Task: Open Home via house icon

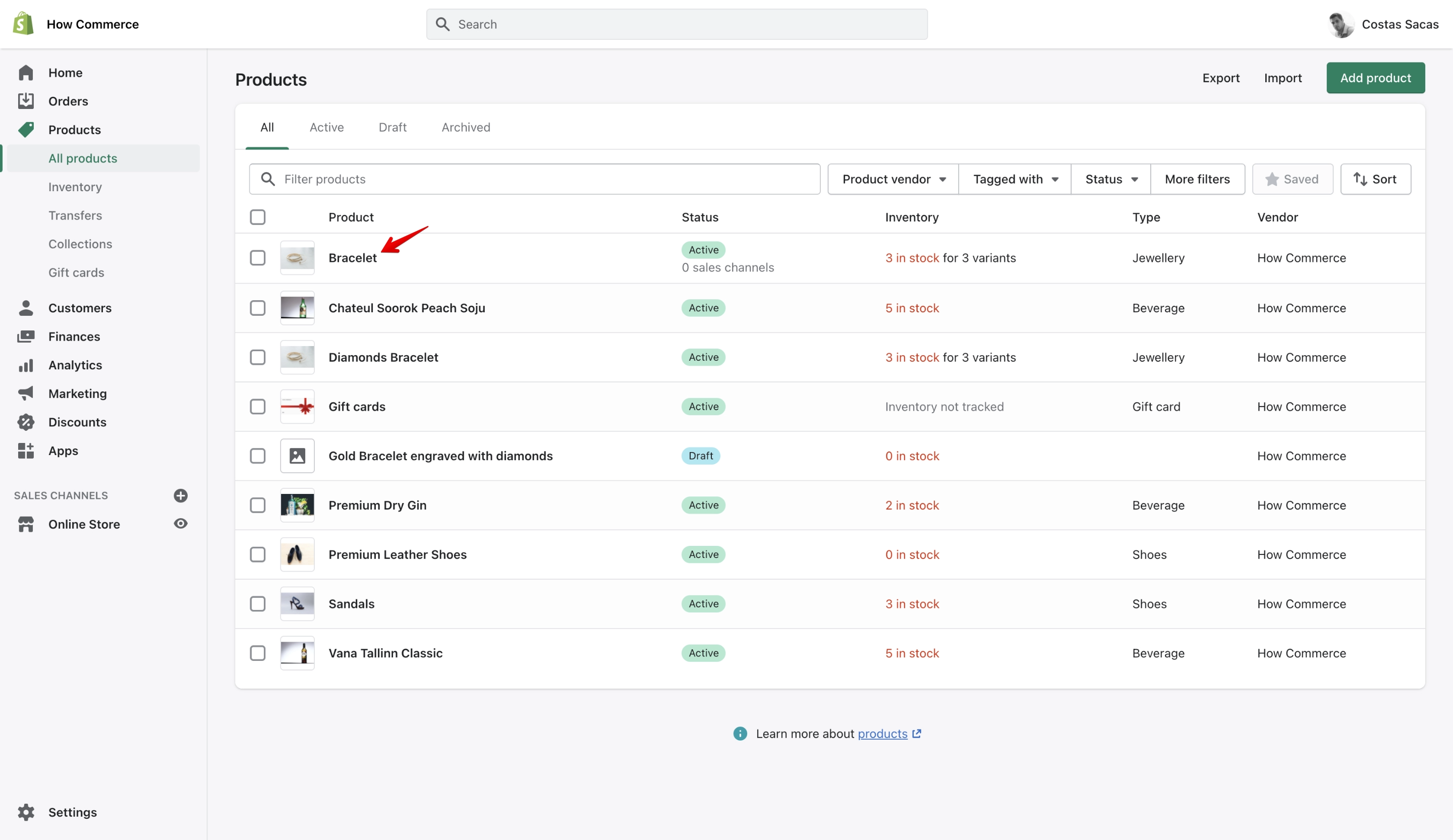Action: coord(26,73)
